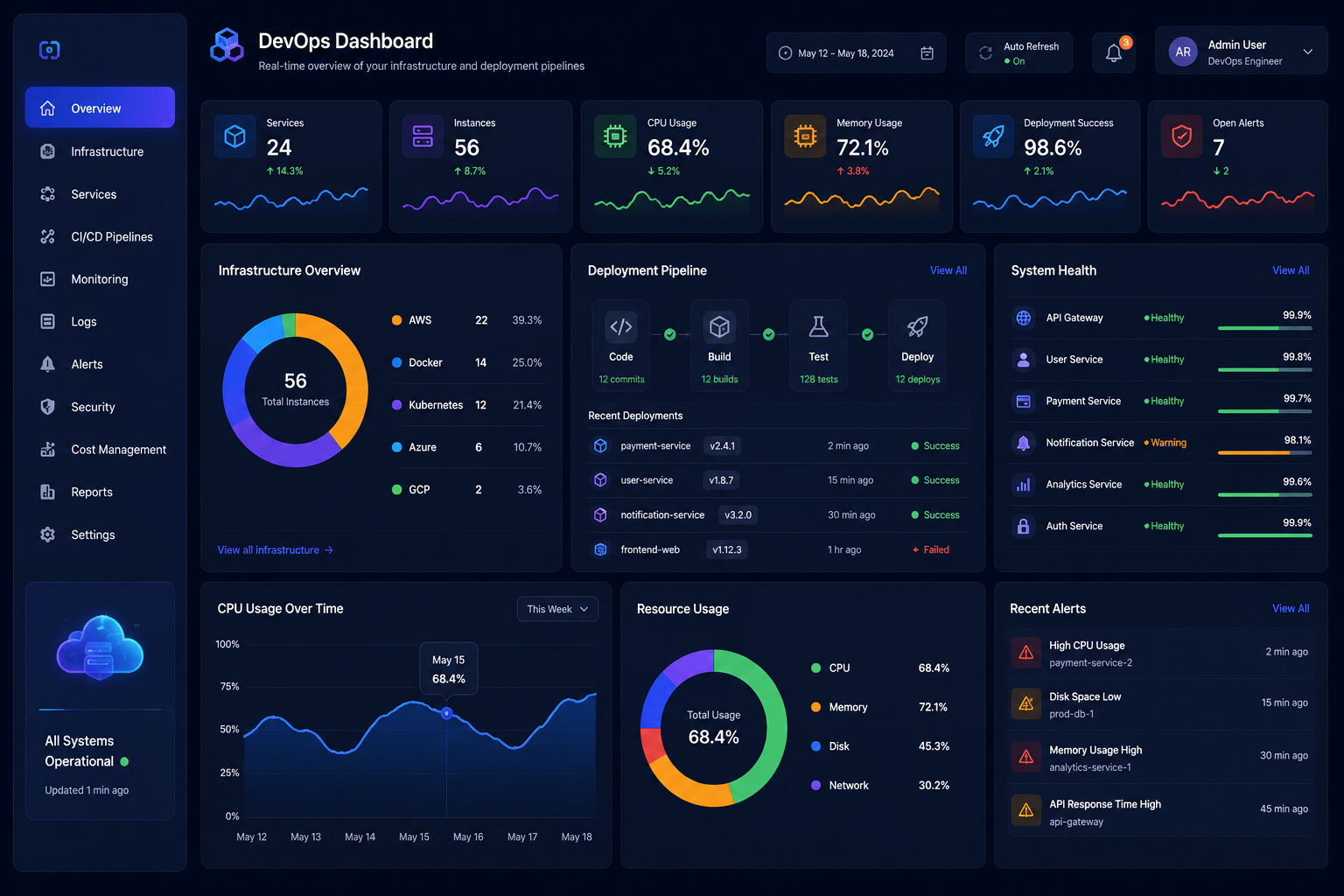Image resolution: width=1344 pixels, height=896 pixels.
Task: Select the Deploy stage rocket icon
Action: (917, 326)
